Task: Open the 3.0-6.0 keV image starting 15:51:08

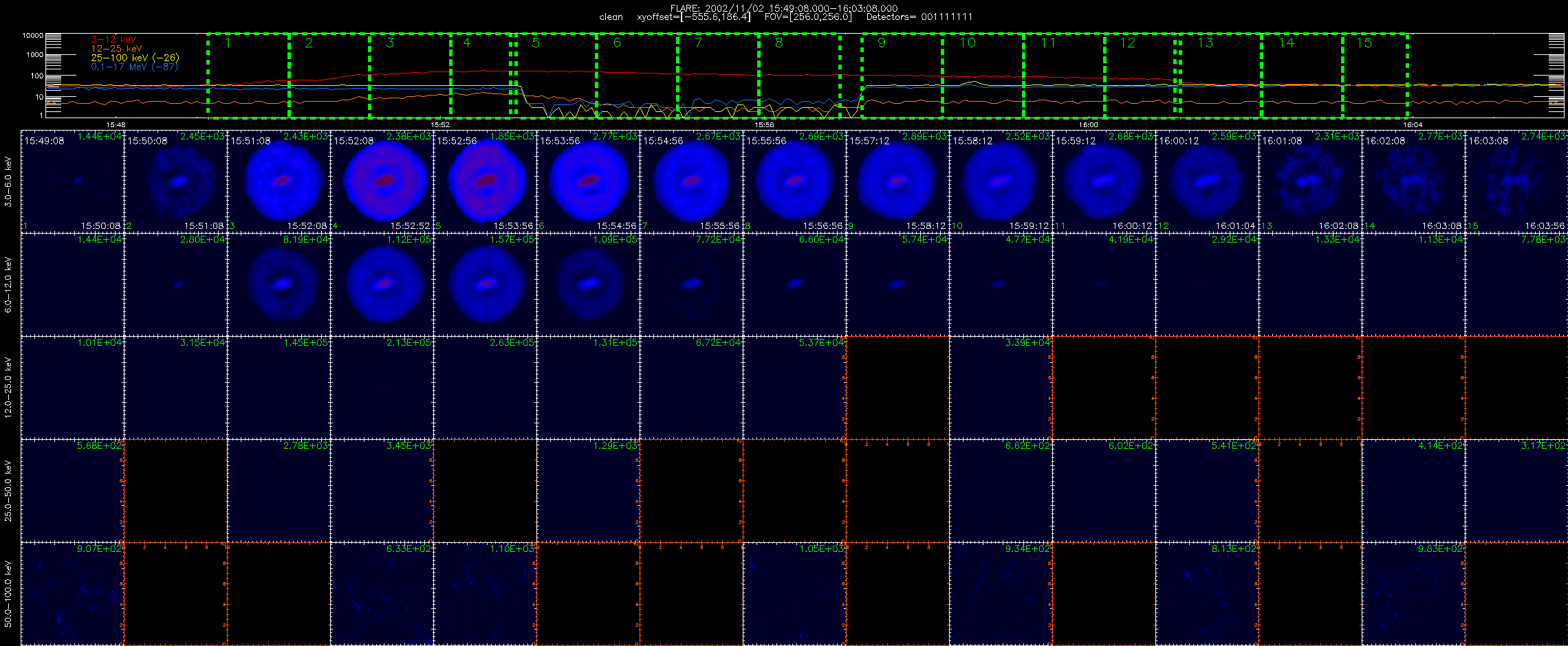Action: [x=279, y=181]
